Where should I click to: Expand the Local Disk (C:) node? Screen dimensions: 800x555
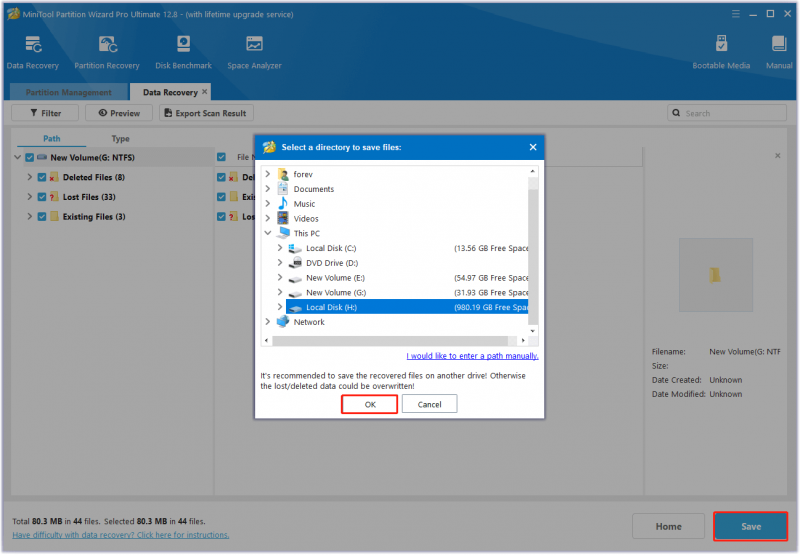[280, 248]
